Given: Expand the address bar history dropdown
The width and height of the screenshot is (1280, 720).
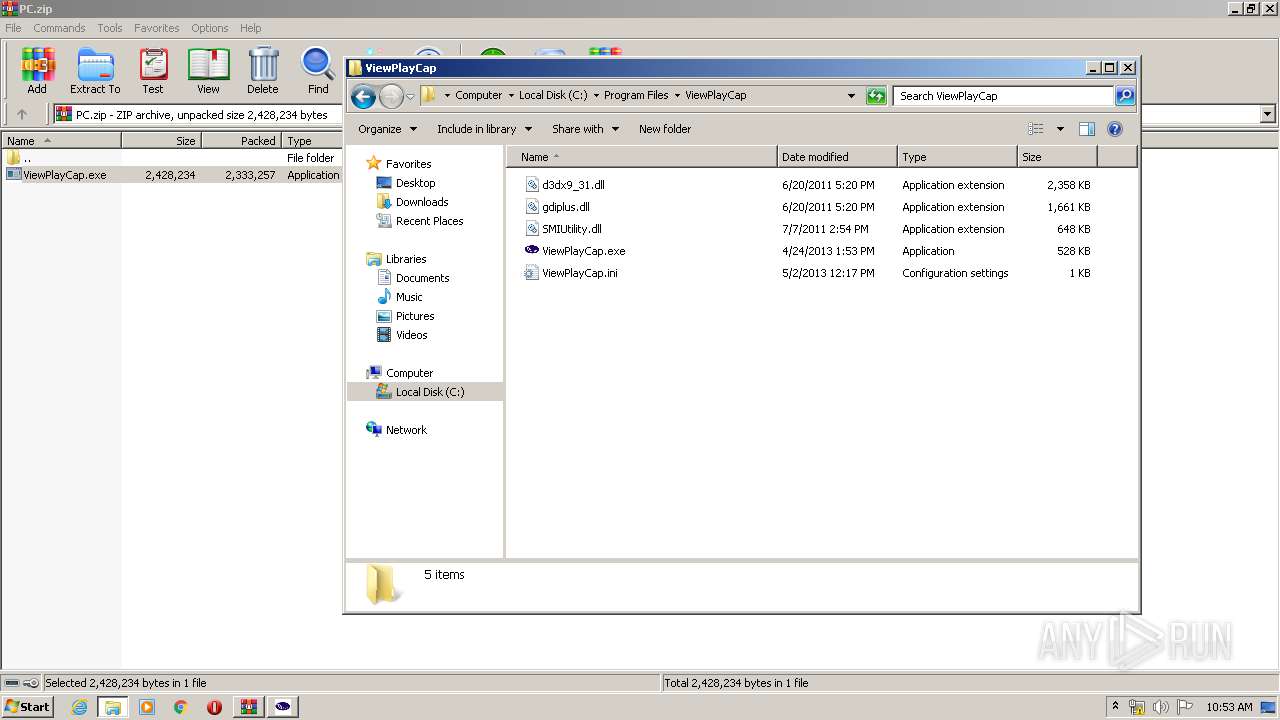Looking at the screenshot, I should (851, 96).
